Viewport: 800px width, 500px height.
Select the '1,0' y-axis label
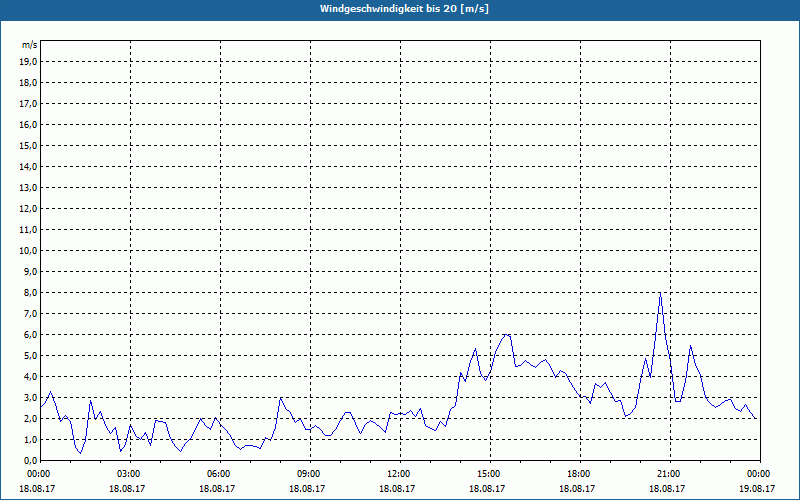pyautogui.click(x=31, y=440)
